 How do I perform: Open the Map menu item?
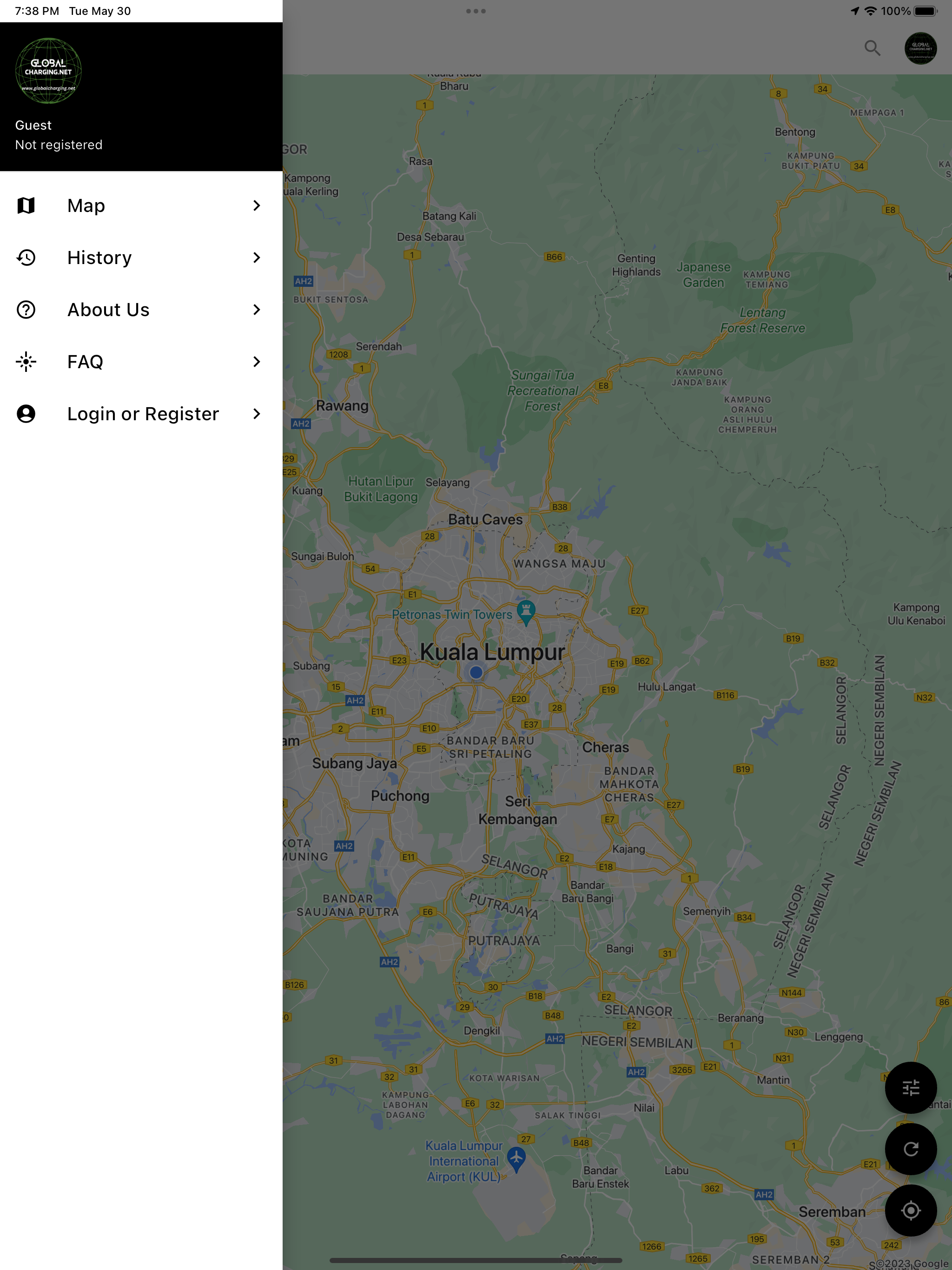point(141,205)
